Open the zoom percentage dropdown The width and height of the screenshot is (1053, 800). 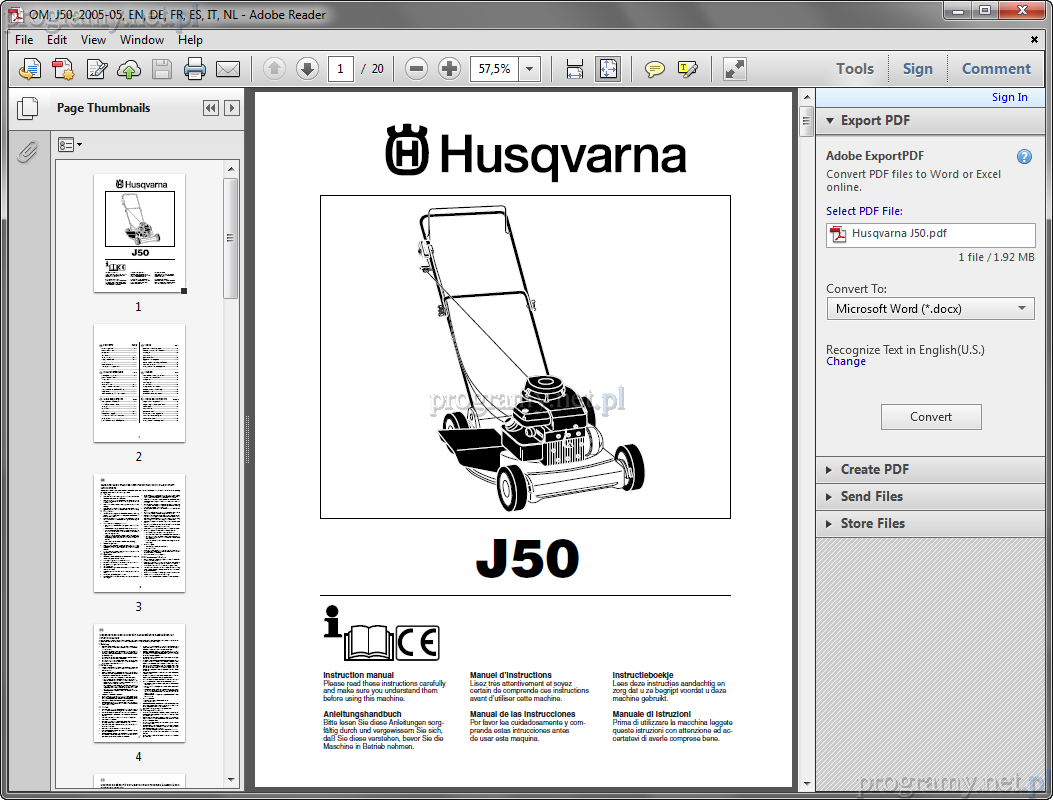click(x=529, y=69)
